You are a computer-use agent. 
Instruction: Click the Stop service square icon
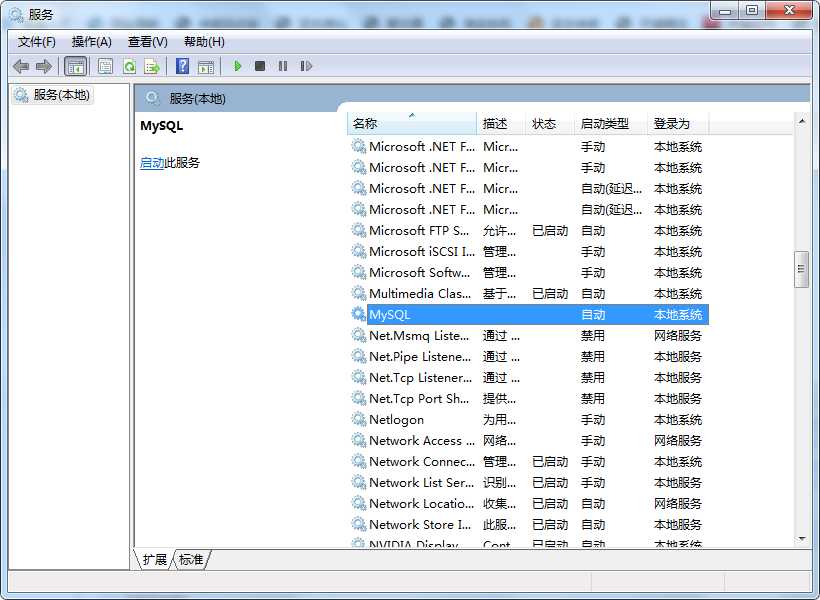pos(260,66)
